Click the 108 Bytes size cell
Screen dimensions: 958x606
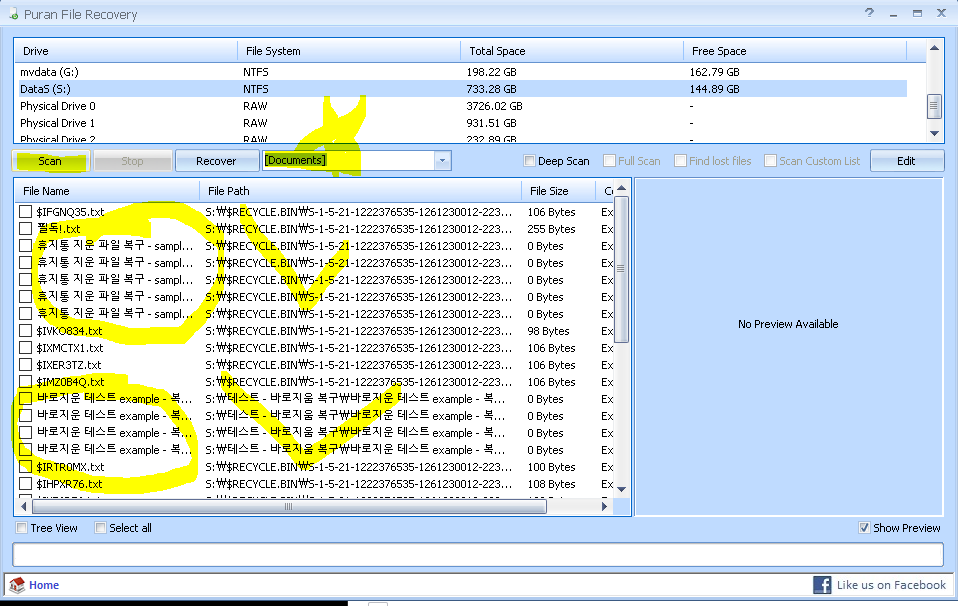[551, 484]
